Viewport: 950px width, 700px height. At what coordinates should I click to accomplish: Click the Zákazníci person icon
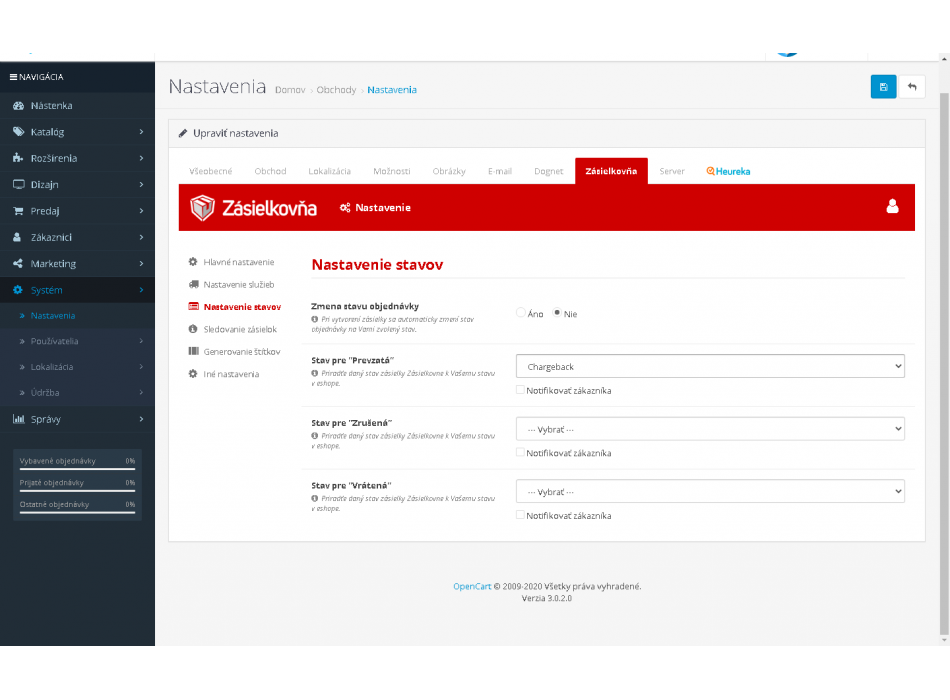click(x=18, y=237)
